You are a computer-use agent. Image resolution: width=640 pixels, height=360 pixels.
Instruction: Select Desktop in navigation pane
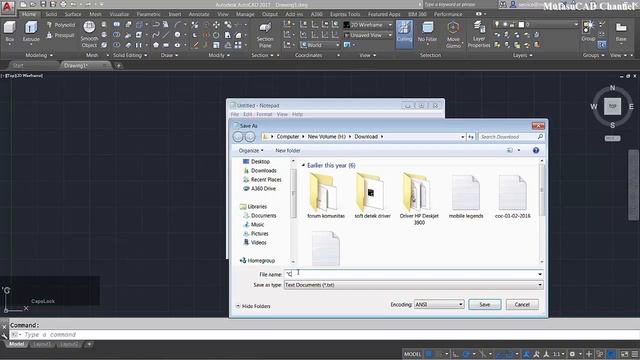(256, 162)
